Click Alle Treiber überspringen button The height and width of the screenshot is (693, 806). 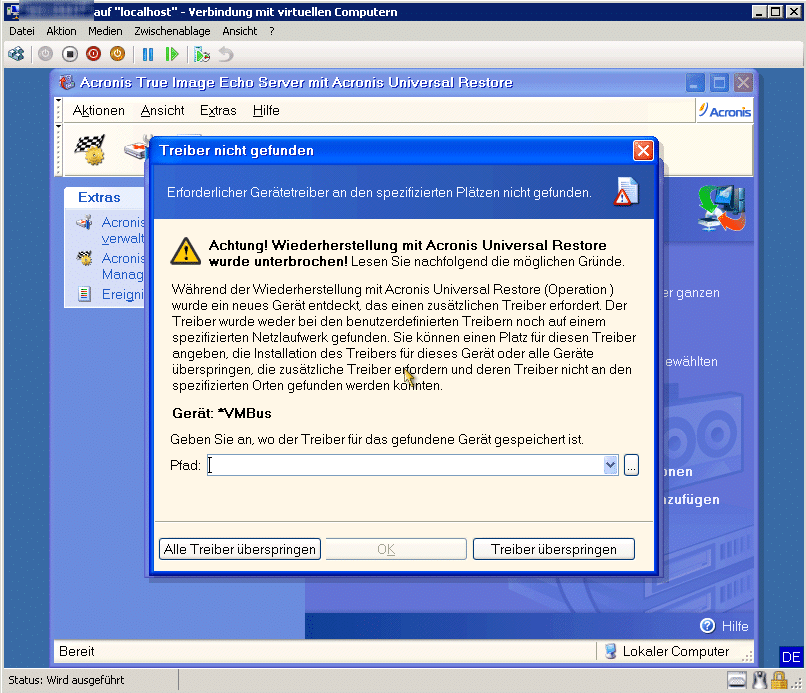tap(240, 549)
